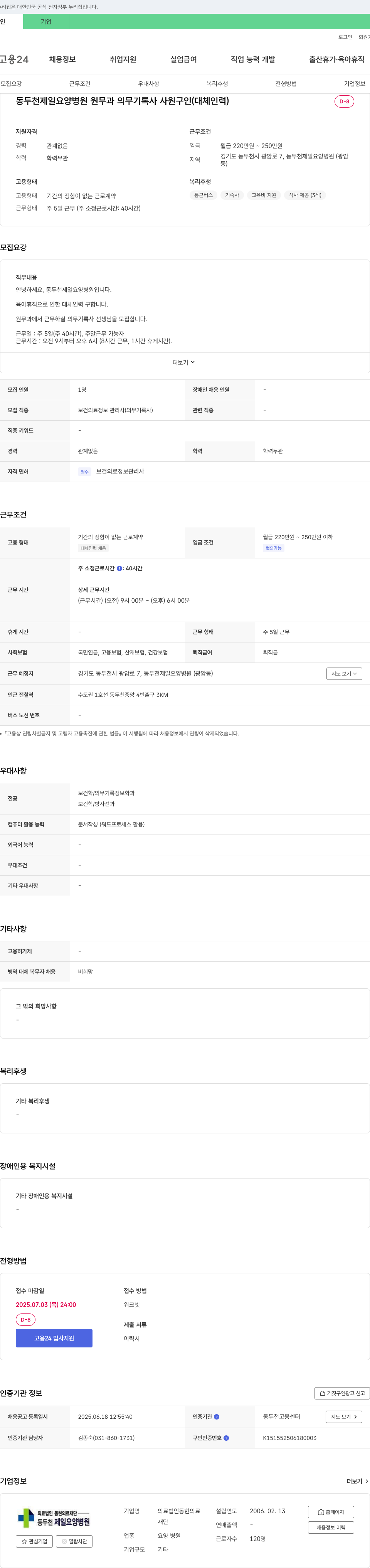Click the 구인인증번호 info help icon
The image size is (370, 1568).
click(x=226, y=1438)
